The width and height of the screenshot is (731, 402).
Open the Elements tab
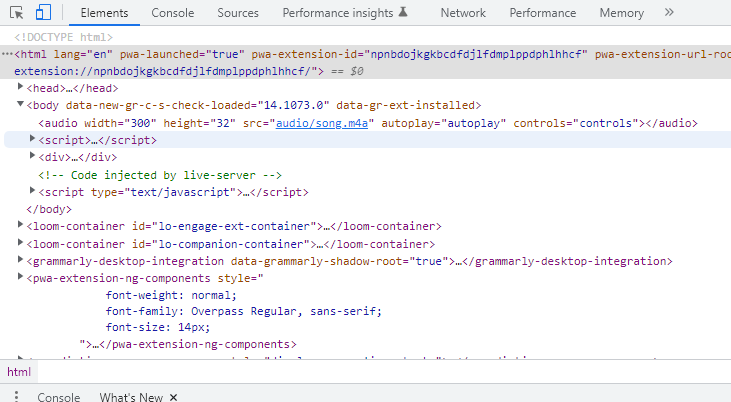click(x=104, y=13)
